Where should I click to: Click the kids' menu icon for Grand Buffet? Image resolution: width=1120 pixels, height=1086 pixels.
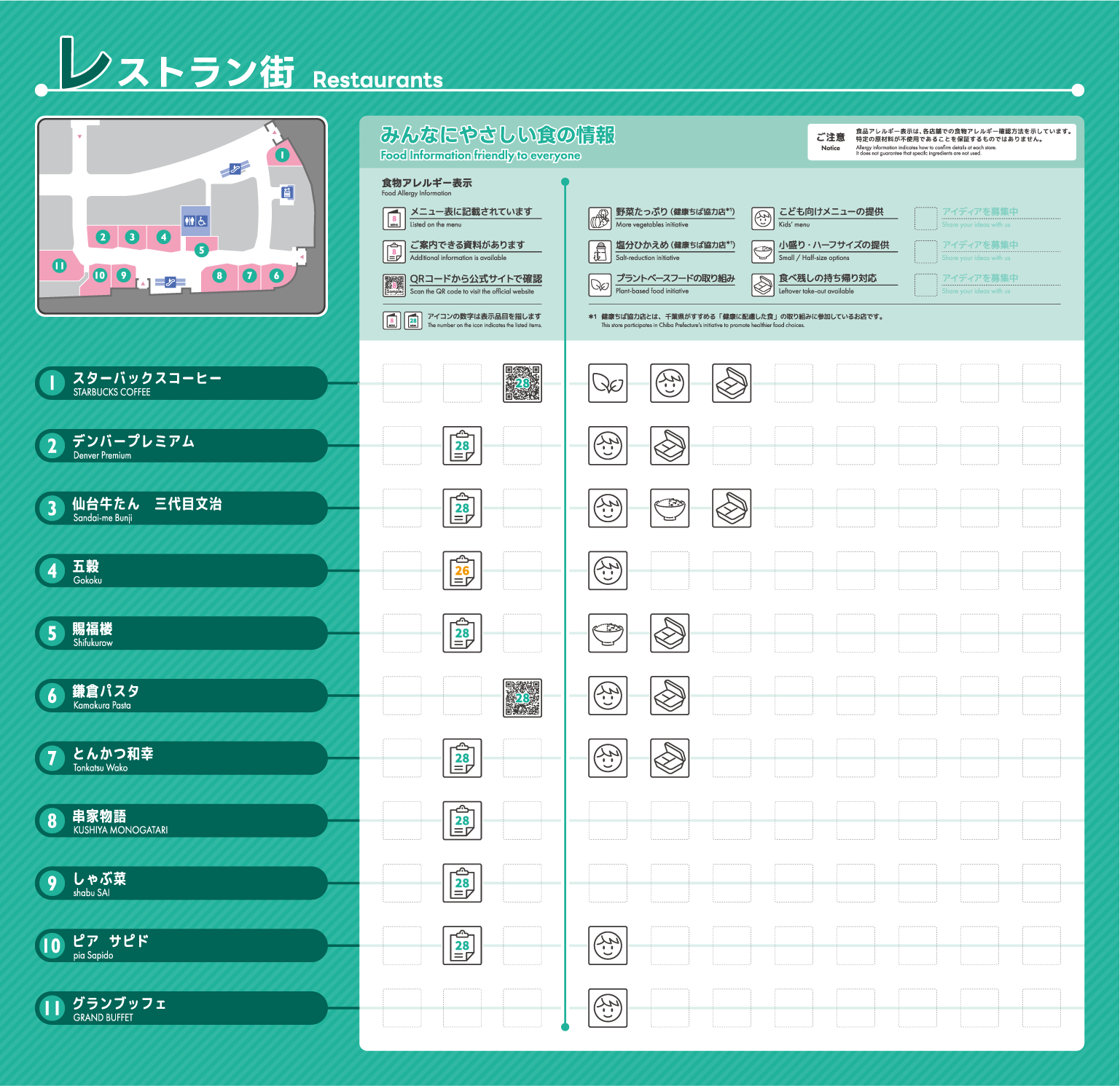[608, 1008]
